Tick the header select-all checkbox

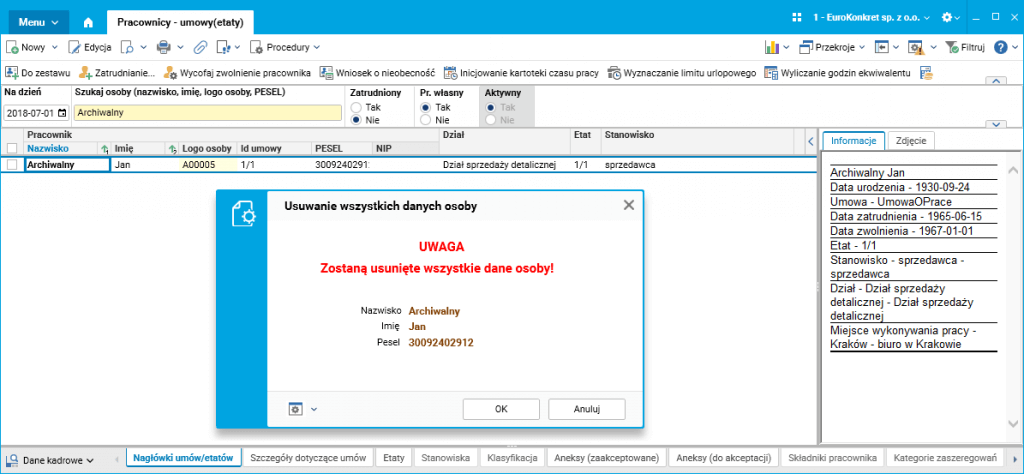[x=12, y=148]
